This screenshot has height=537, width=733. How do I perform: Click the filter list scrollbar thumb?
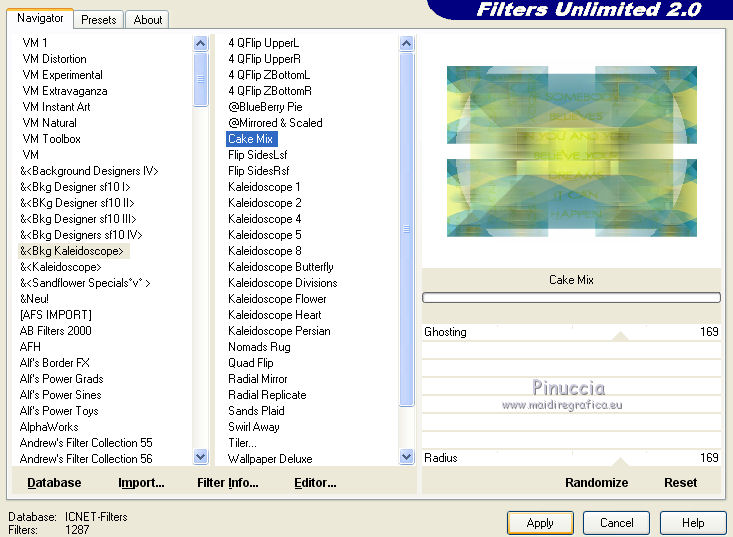pos(407,229)
